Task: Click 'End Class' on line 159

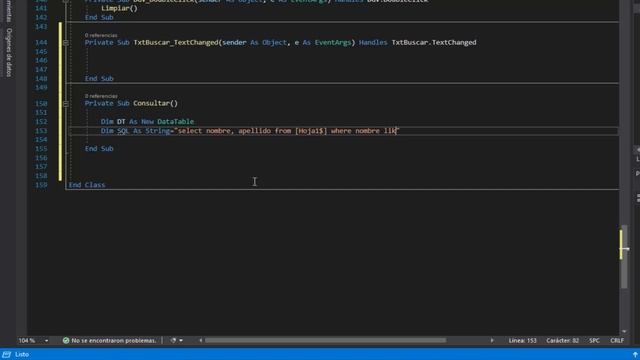Action: click(87, 185)
